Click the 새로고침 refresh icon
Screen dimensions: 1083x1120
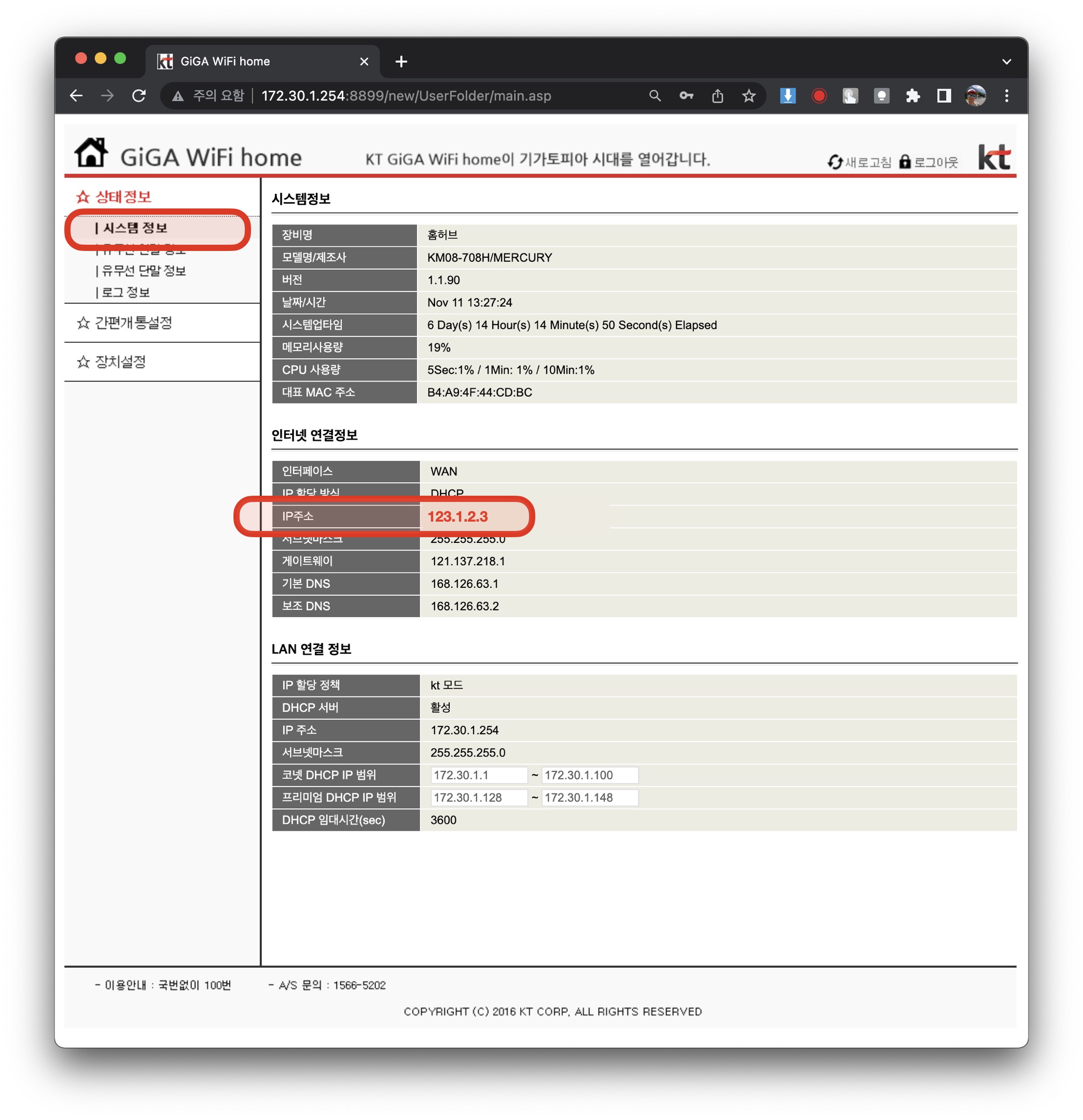tap(835, 162)
